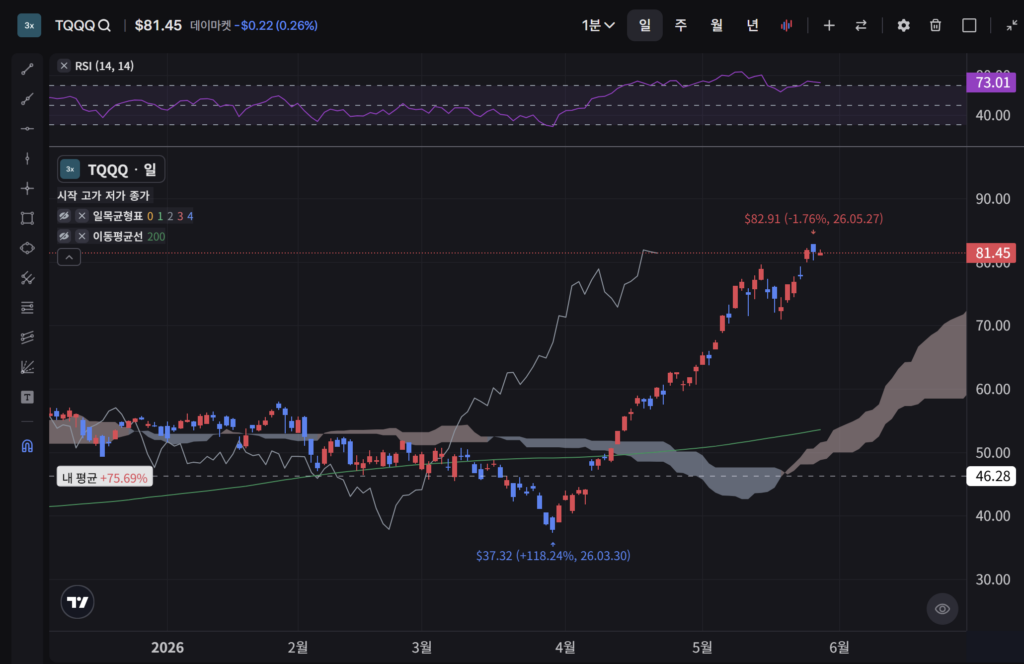Add indicator with plus icon
The height and width of the screenshot is (664, 1024).
pos(829,25)
